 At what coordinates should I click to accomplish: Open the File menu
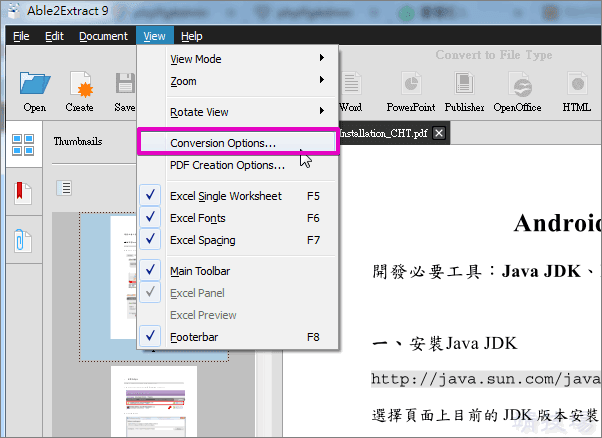click(x=21, y=36)
